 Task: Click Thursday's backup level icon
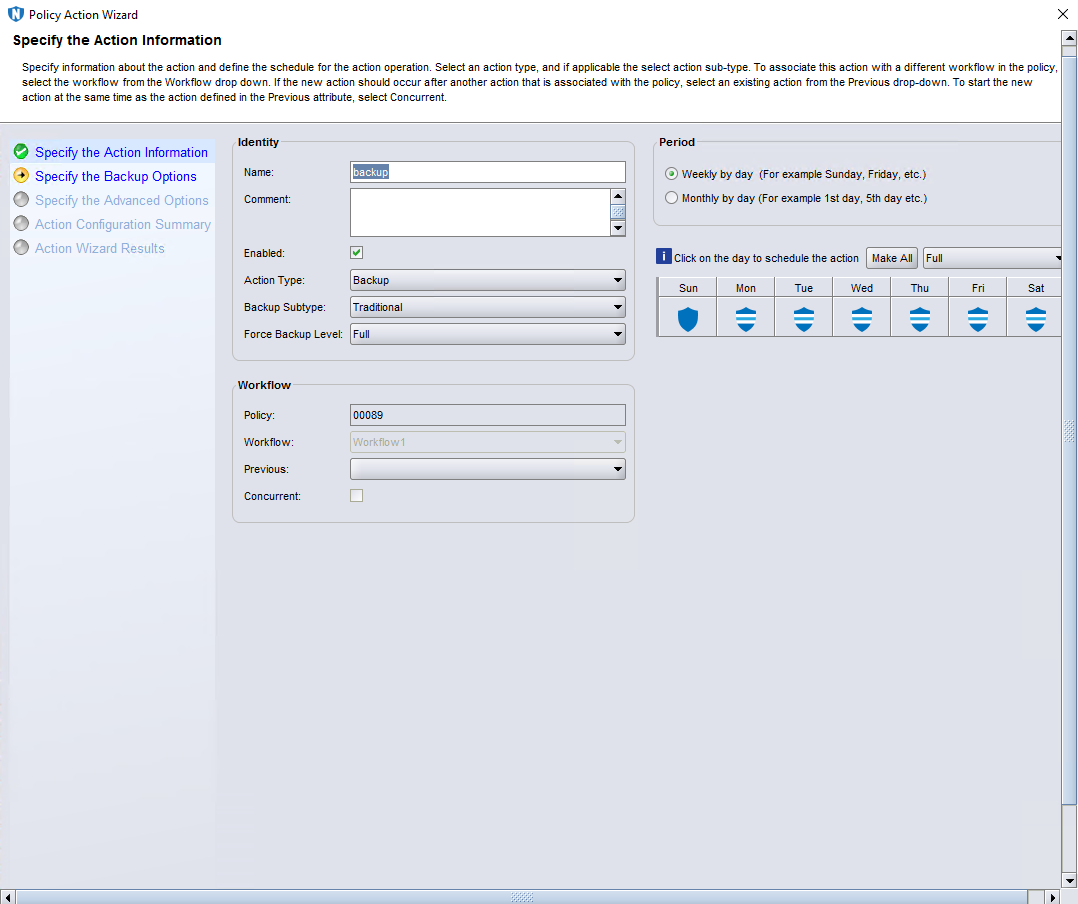click(920, 319)
